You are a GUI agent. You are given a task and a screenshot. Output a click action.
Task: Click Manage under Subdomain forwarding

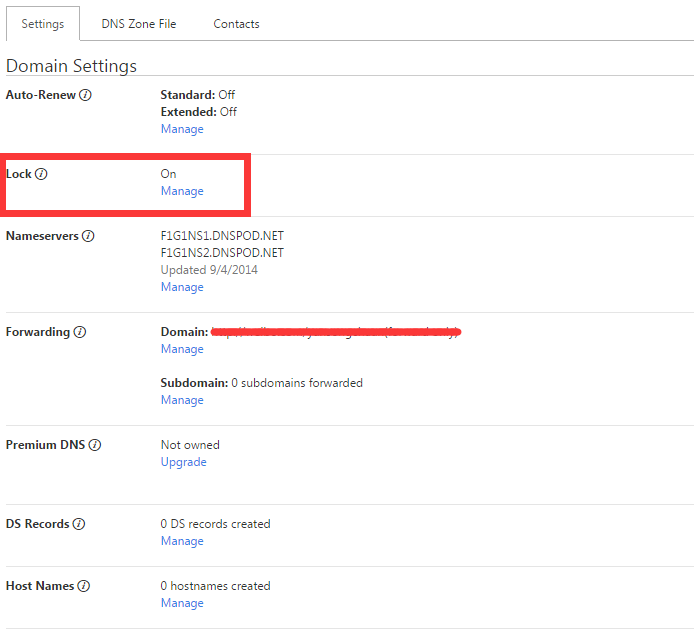point(182,400)
